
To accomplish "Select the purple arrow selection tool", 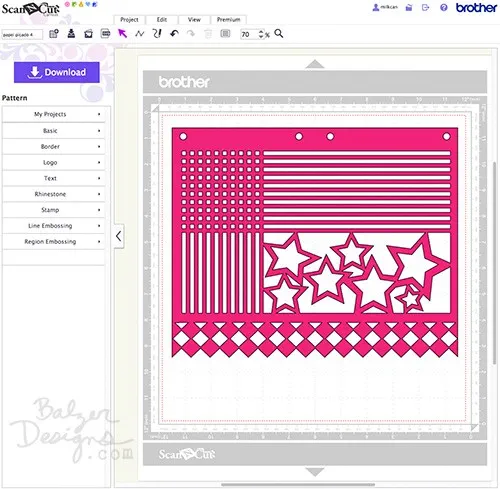I will 122,33.
